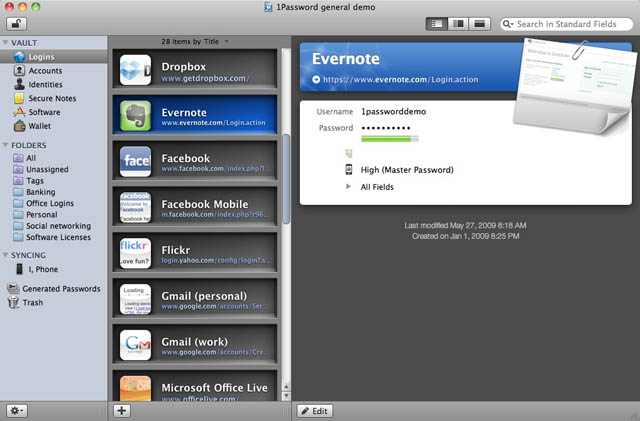Viewport: 640px width, 421px height.
Task: Open the Wallet category
Action: (53, 126)
